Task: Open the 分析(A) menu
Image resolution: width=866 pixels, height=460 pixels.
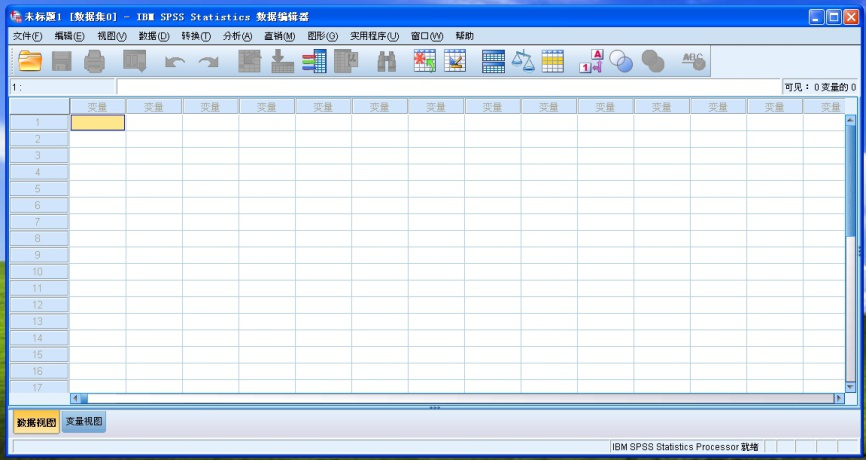Action: coord(237,36)
